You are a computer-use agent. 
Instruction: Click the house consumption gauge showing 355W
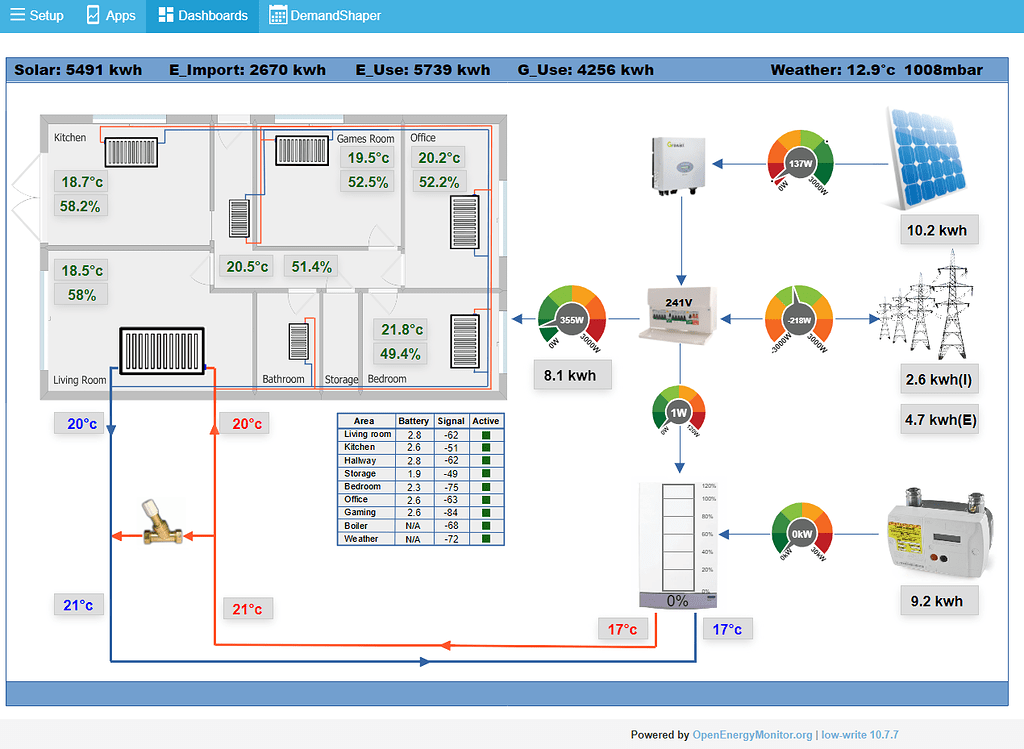(571, 316)
